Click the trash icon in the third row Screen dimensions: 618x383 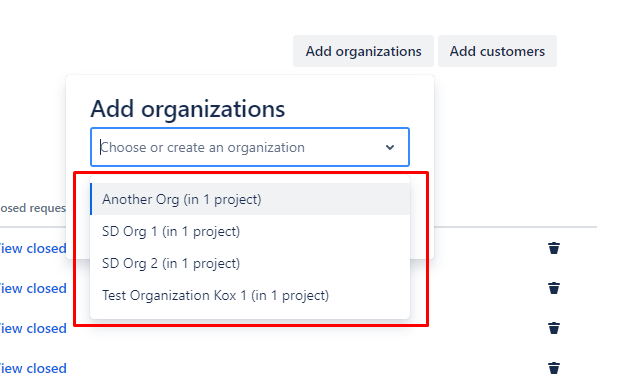(x=554, y=328)
